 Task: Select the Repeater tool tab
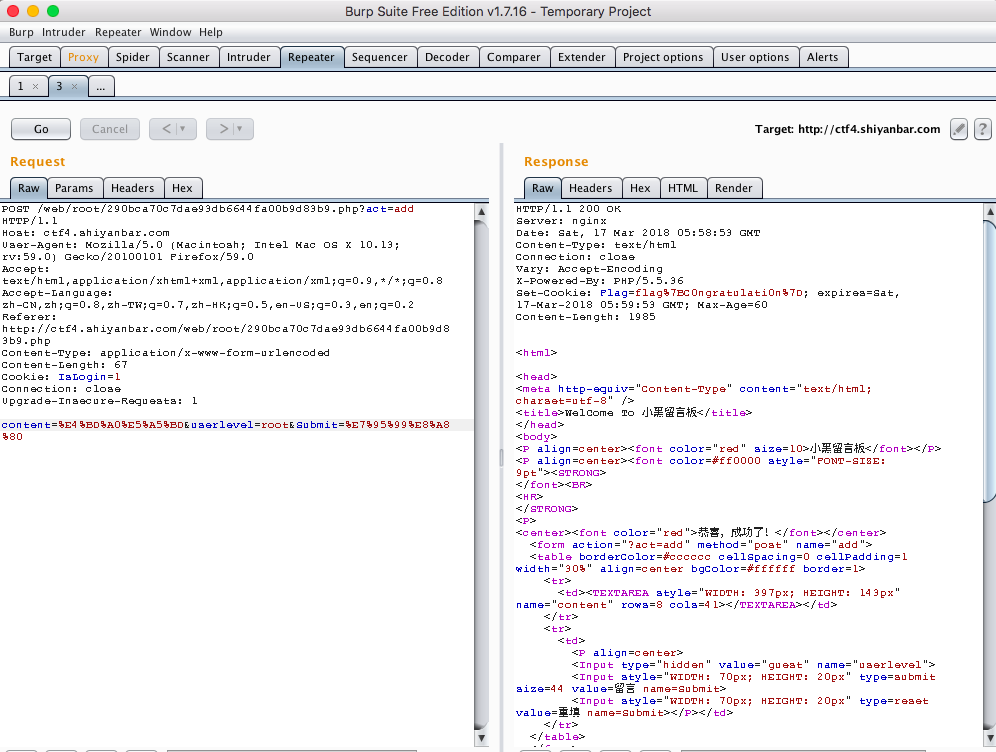point(311,57)
